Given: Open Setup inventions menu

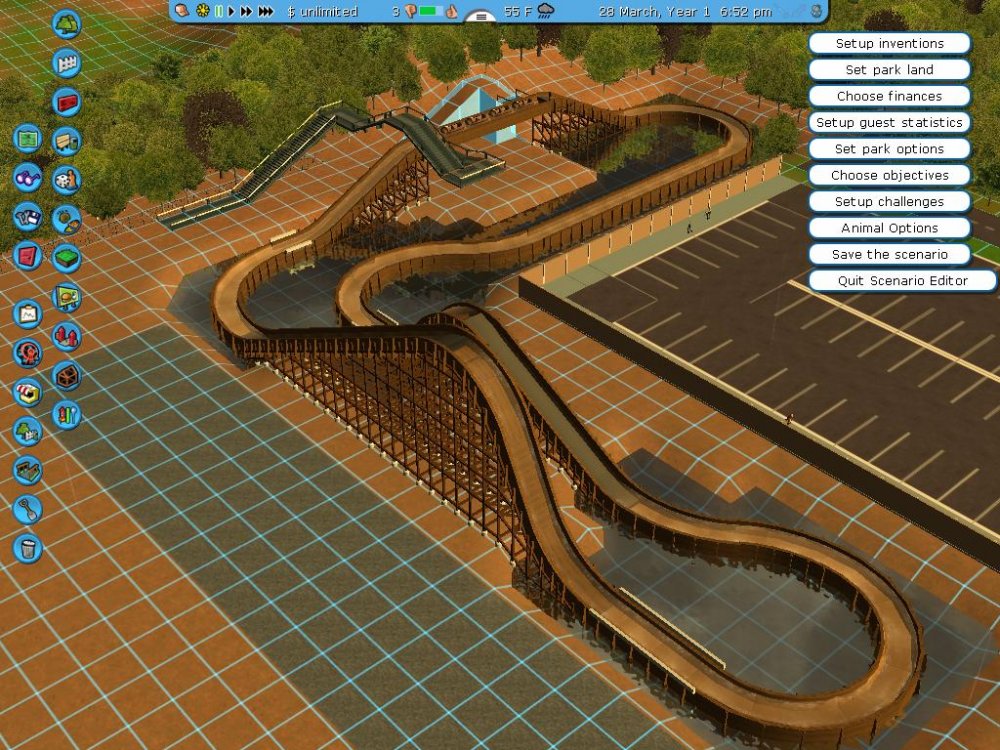Looking at the screenshot, I should 889,44.
